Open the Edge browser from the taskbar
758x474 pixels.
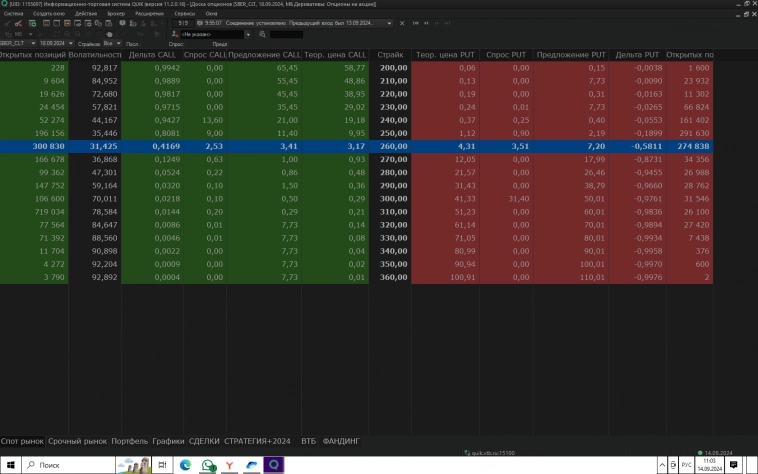[185, 465]
